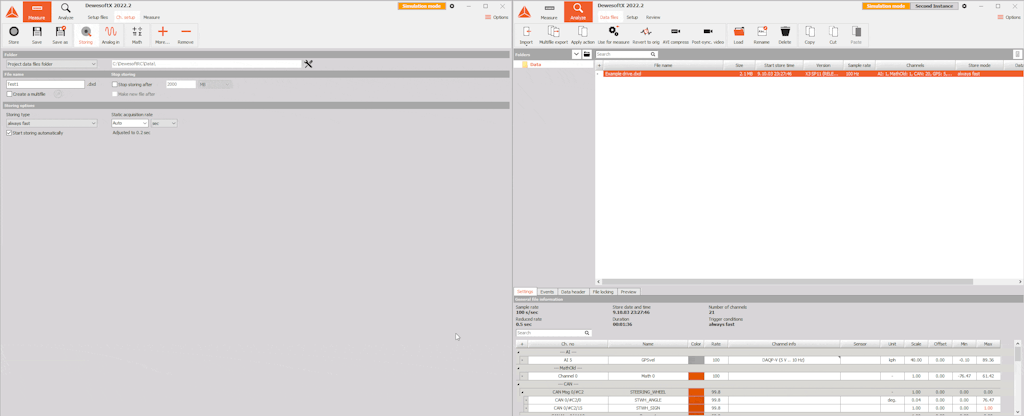This screenshot has height=416, width=1024.
Task: Collapse the MathOld channel group
Action: pyautogui.click(x=519, y=368)
